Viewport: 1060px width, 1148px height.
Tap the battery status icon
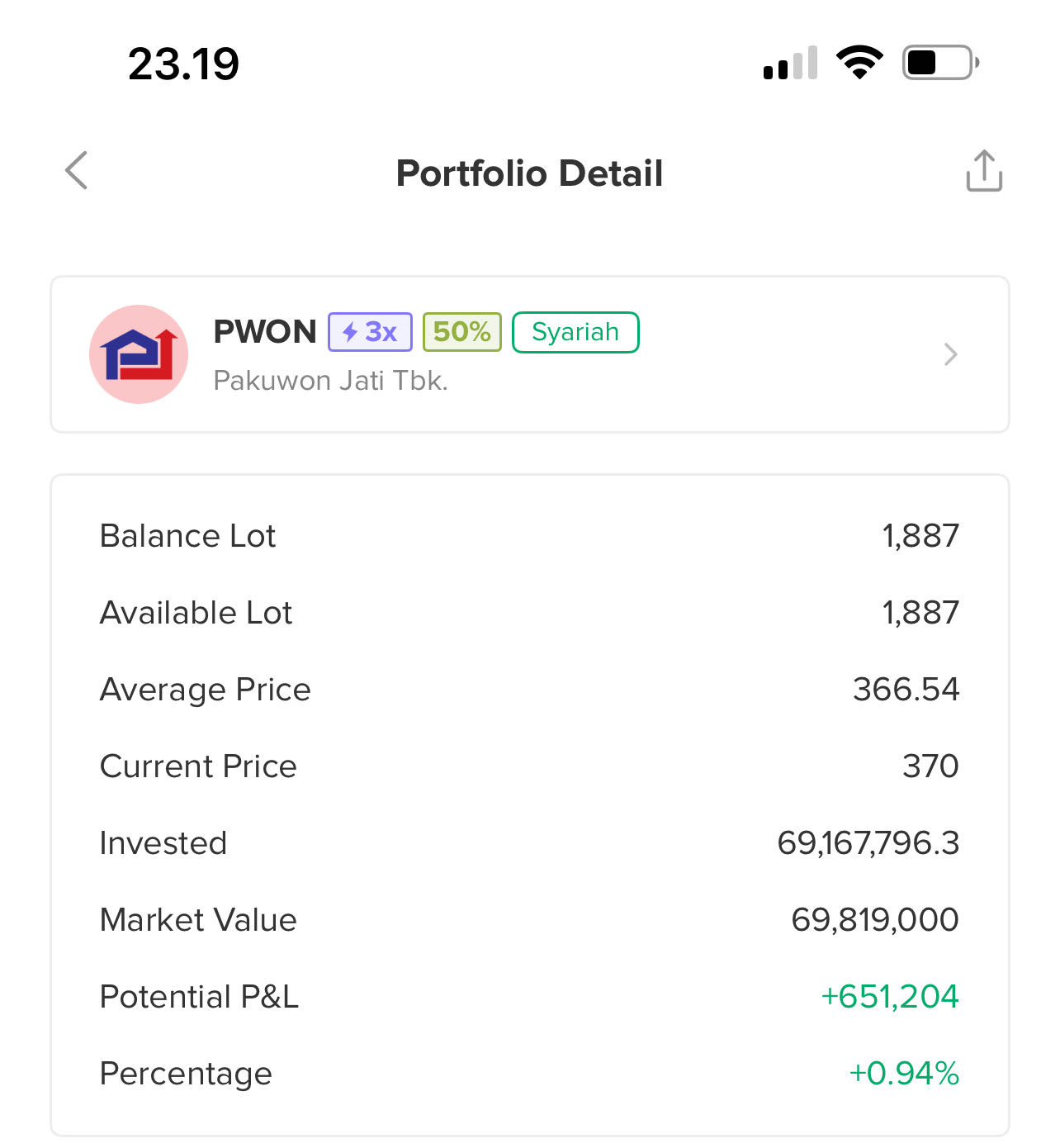(x=939, y=63)
